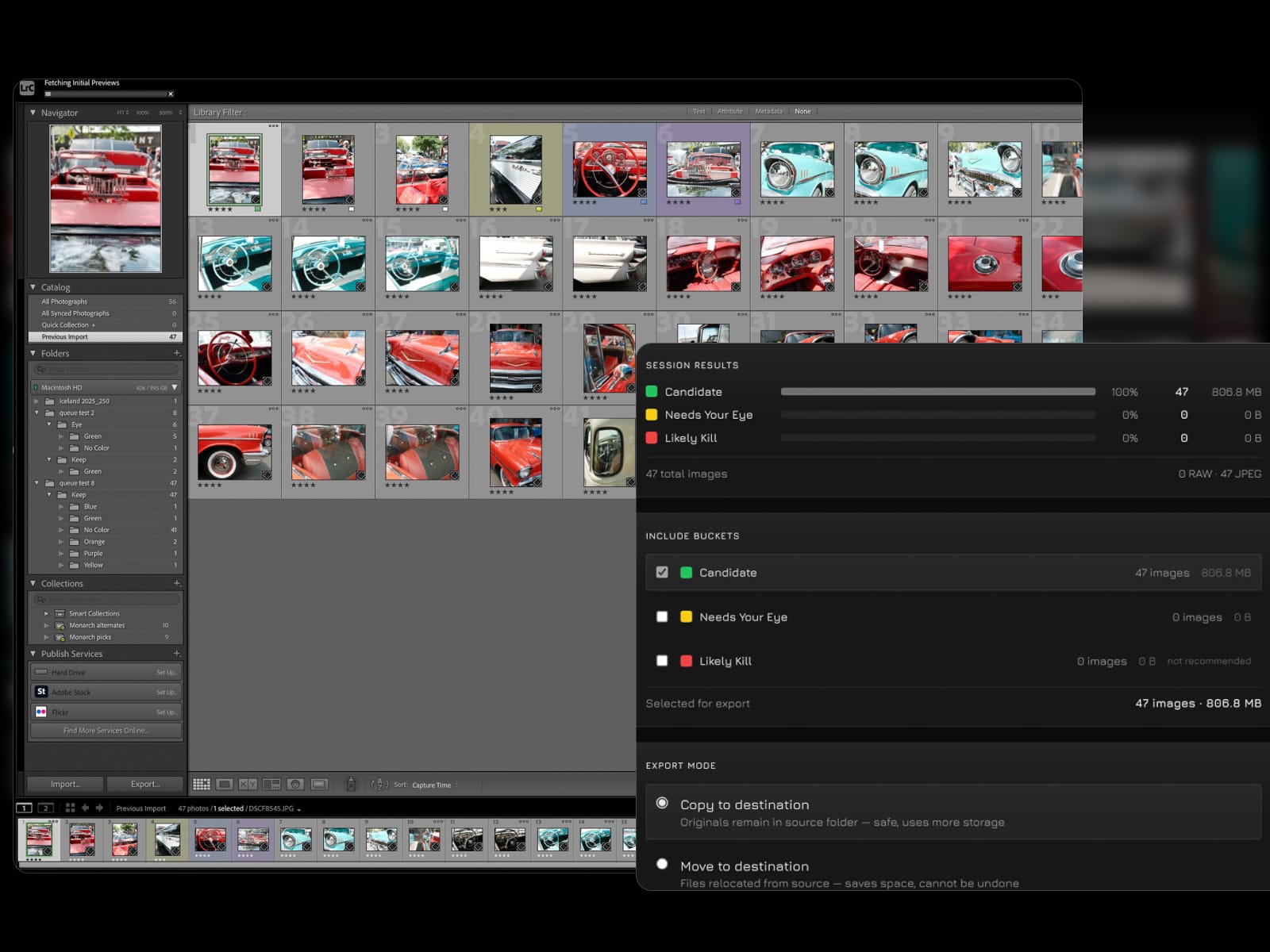Open Survey view in the toolbar
Image resolution: width=1270 pixels, height=952 pixels.
point(271,784)
